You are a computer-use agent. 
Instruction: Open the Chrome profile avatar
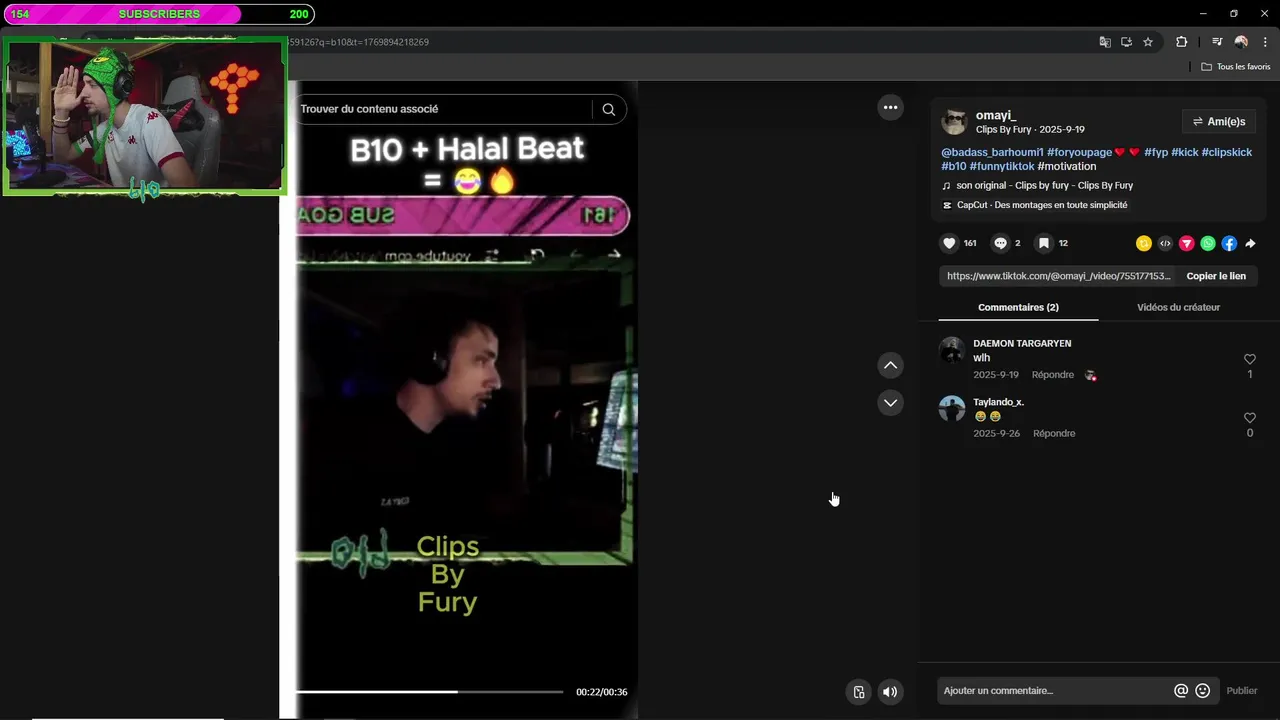(x=1241, y=42)
